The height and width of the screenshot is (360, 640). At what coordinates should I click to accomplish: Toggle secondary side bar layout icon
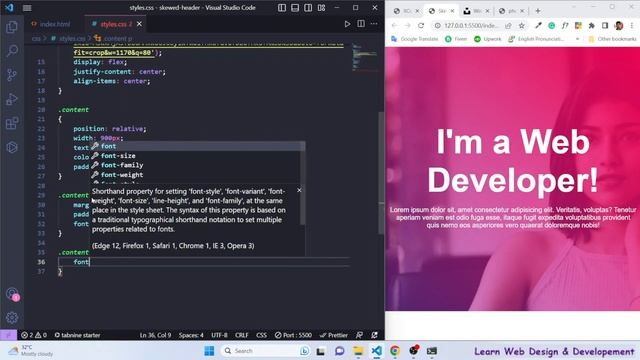click(x=308, y=8)
